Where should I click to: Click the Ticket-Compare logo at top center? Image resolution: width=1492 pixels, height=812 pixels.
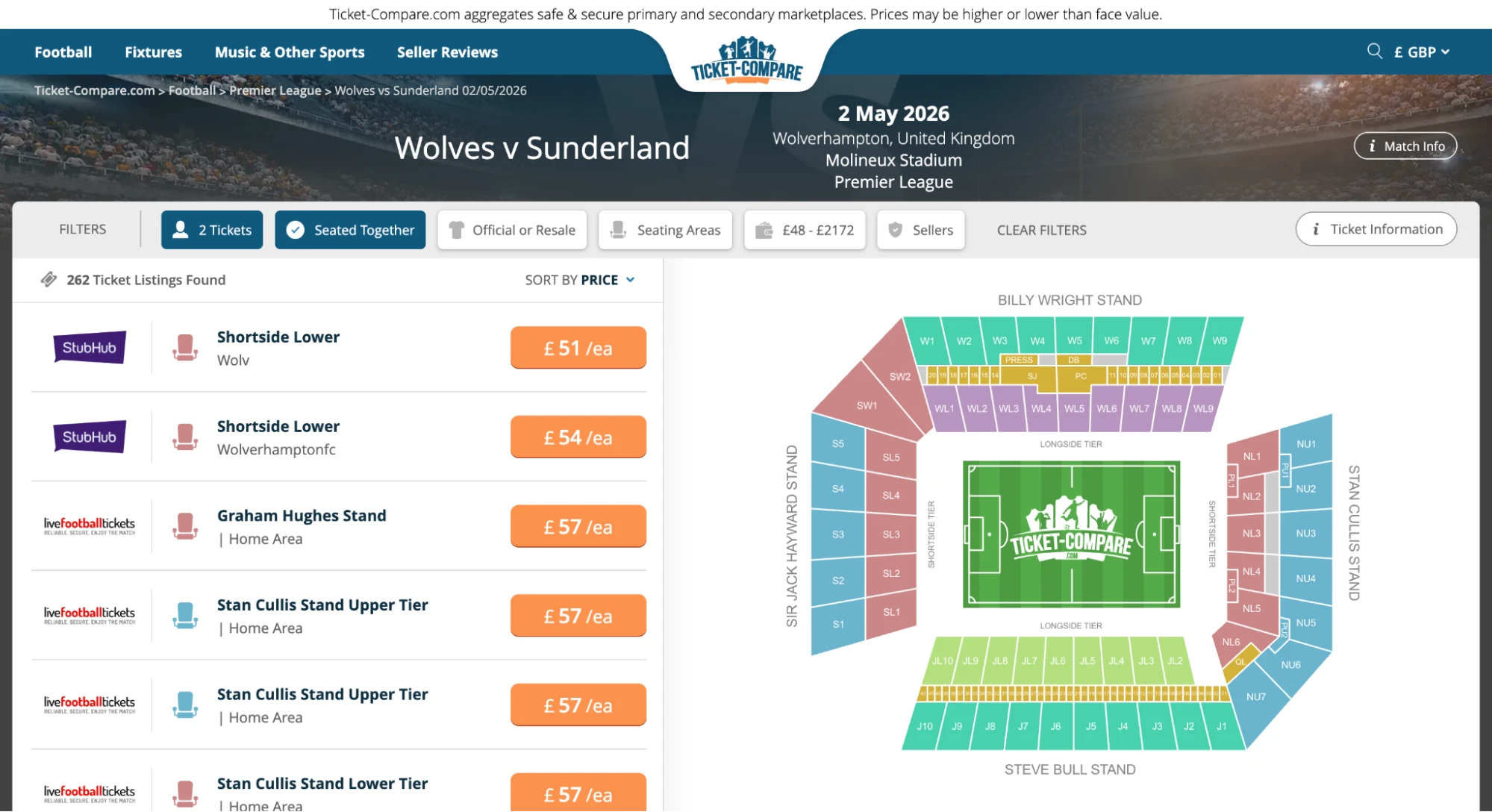tap(746, 60)
